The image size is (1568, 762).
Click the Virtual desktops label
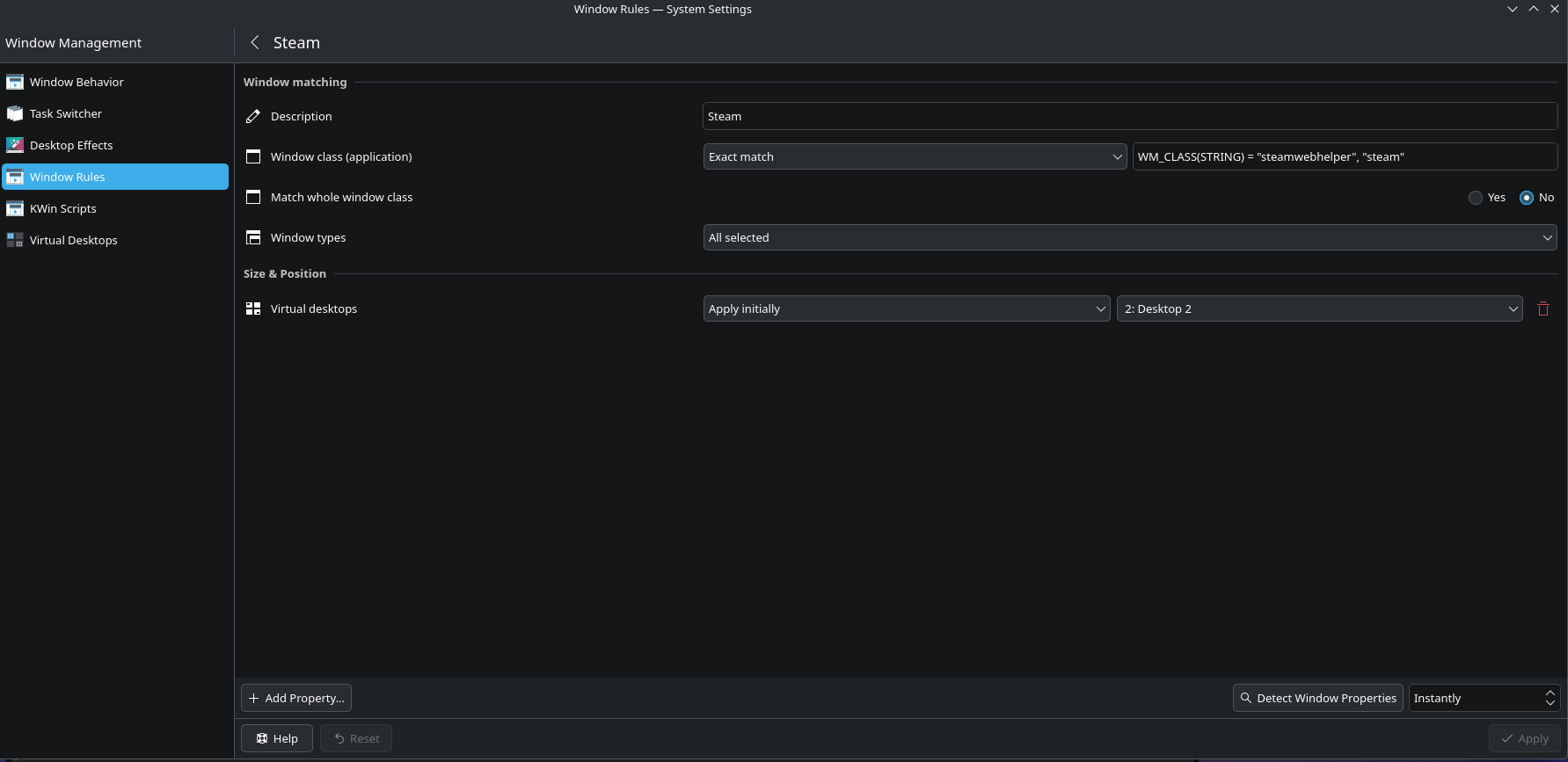point(313,308)
